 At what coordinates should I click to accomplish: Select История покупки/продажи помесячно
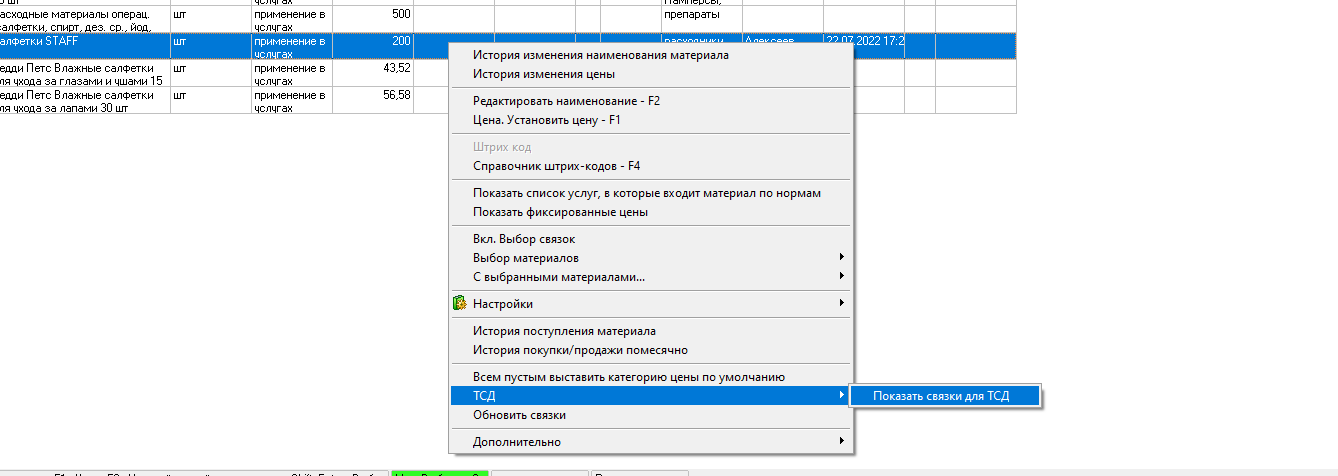tap(580, 350)
